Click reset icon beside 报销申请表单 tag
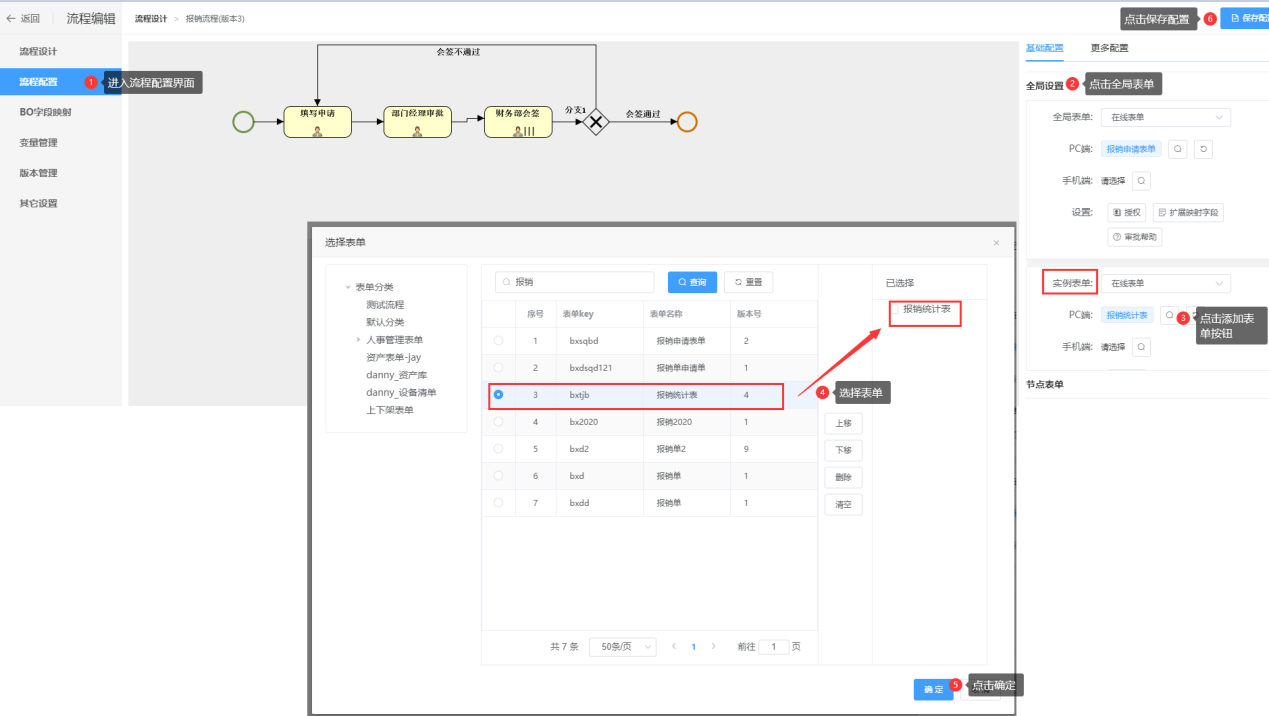Screen dimensions: 1269x716 (x=1204, y=149)
